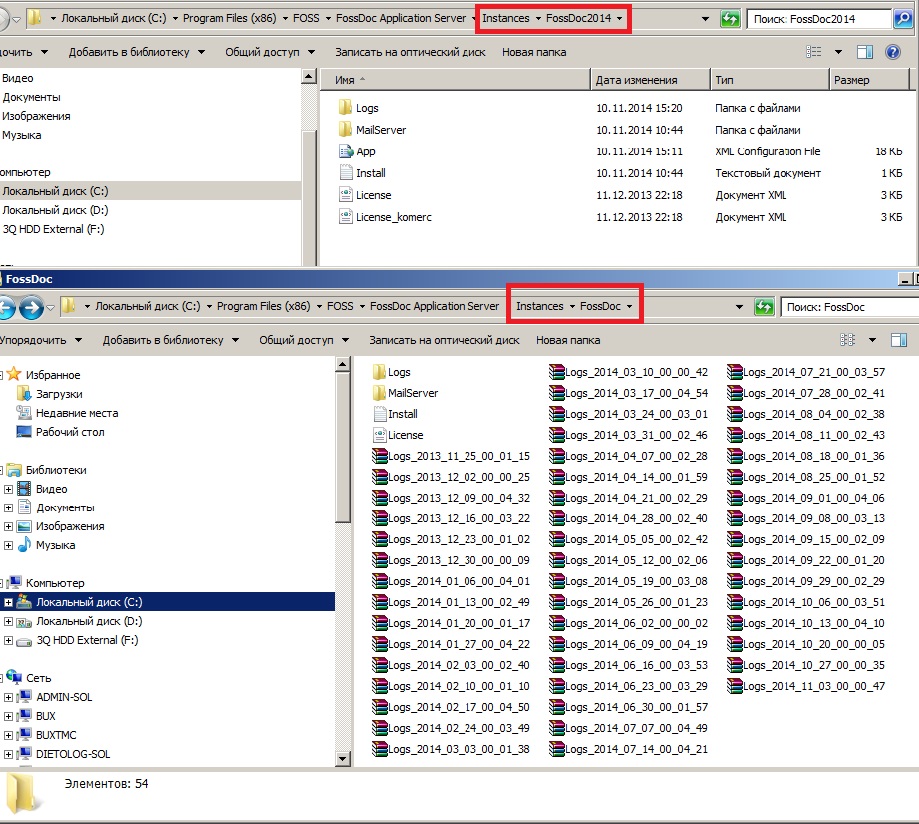
Task: Select the Logs_2014_11_03_00_00_47 archive icon
Action: pyautogui.click(x=735, y=686)
